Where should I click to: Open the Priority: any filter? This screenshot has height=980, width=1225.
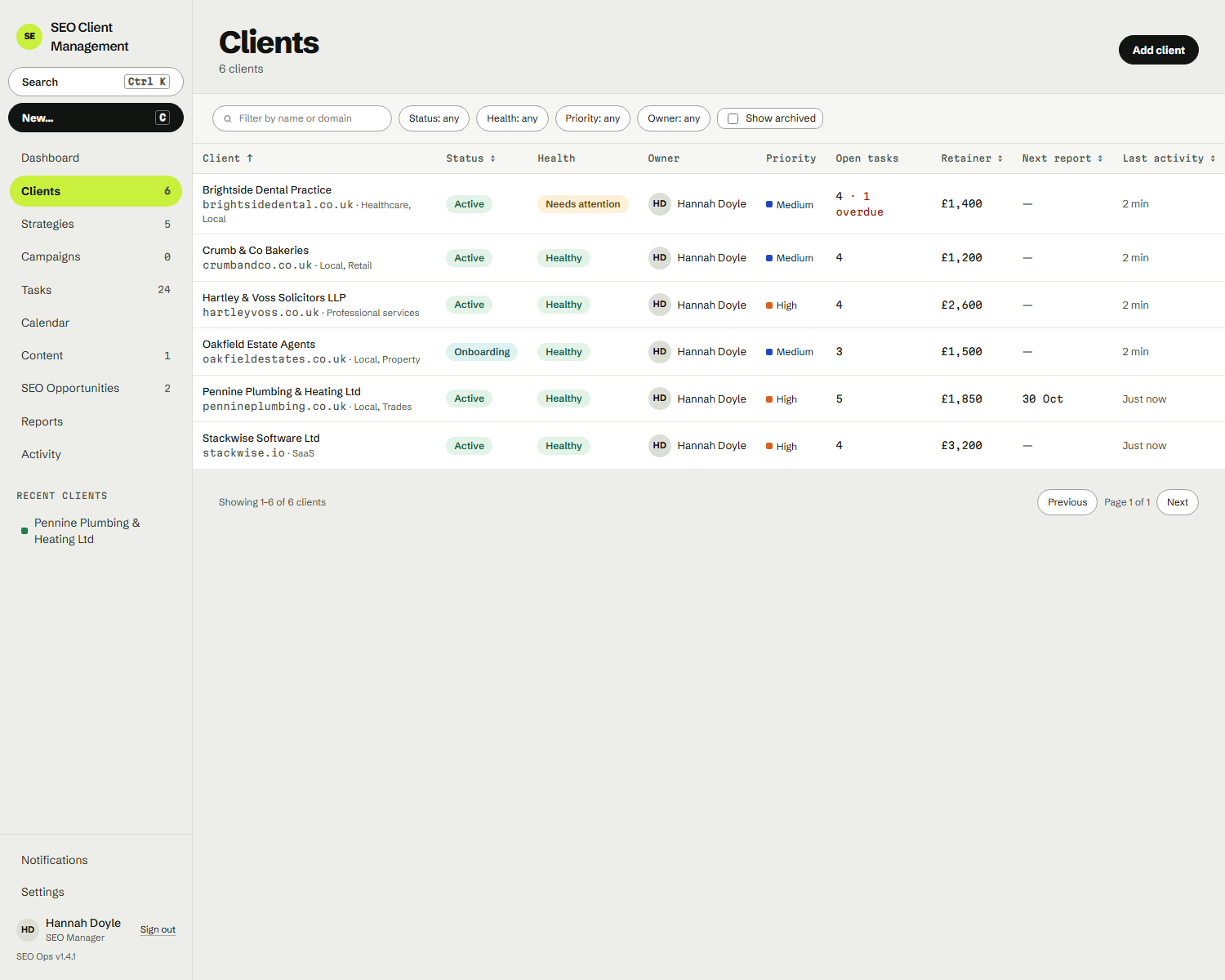click(x=593, y=118)
